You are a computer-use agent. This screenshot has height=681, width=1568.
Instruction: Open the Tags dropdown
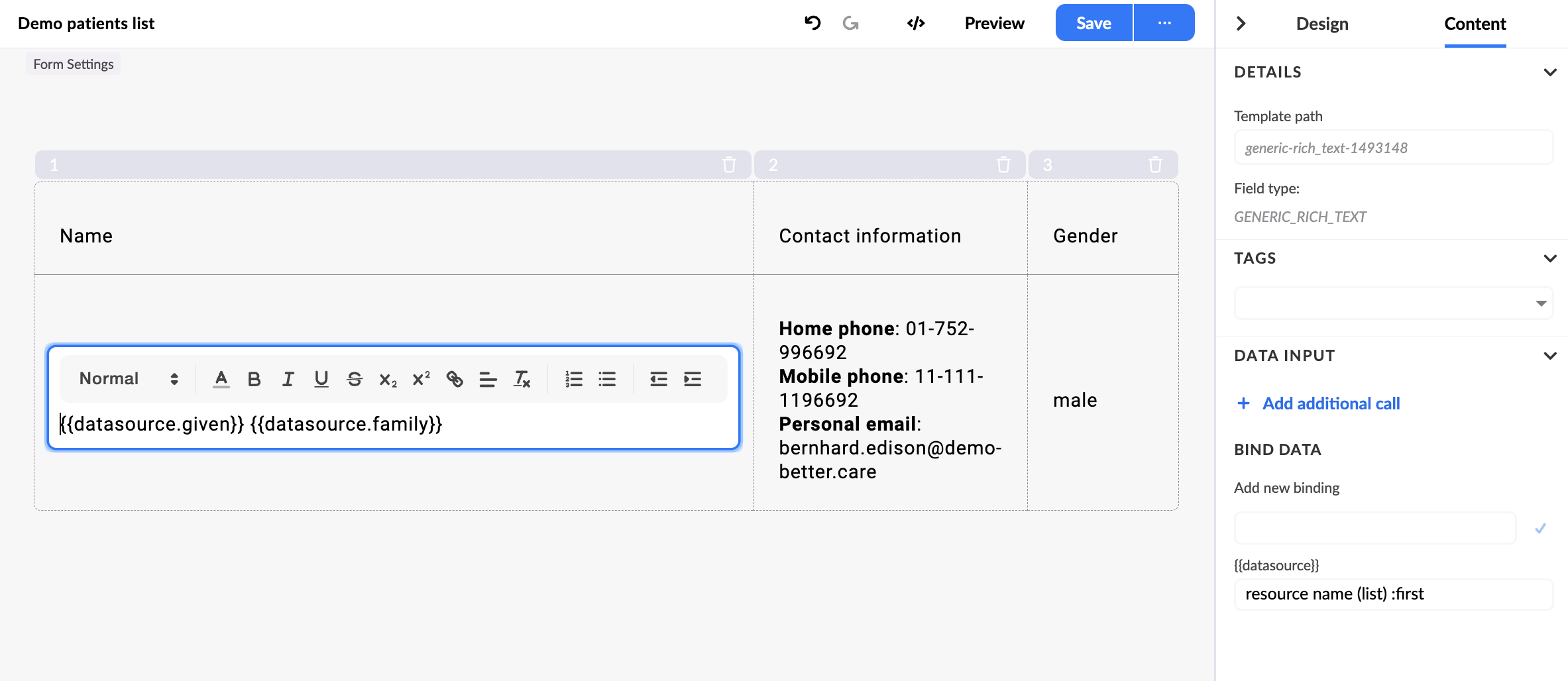click(x=1394, y=303)
